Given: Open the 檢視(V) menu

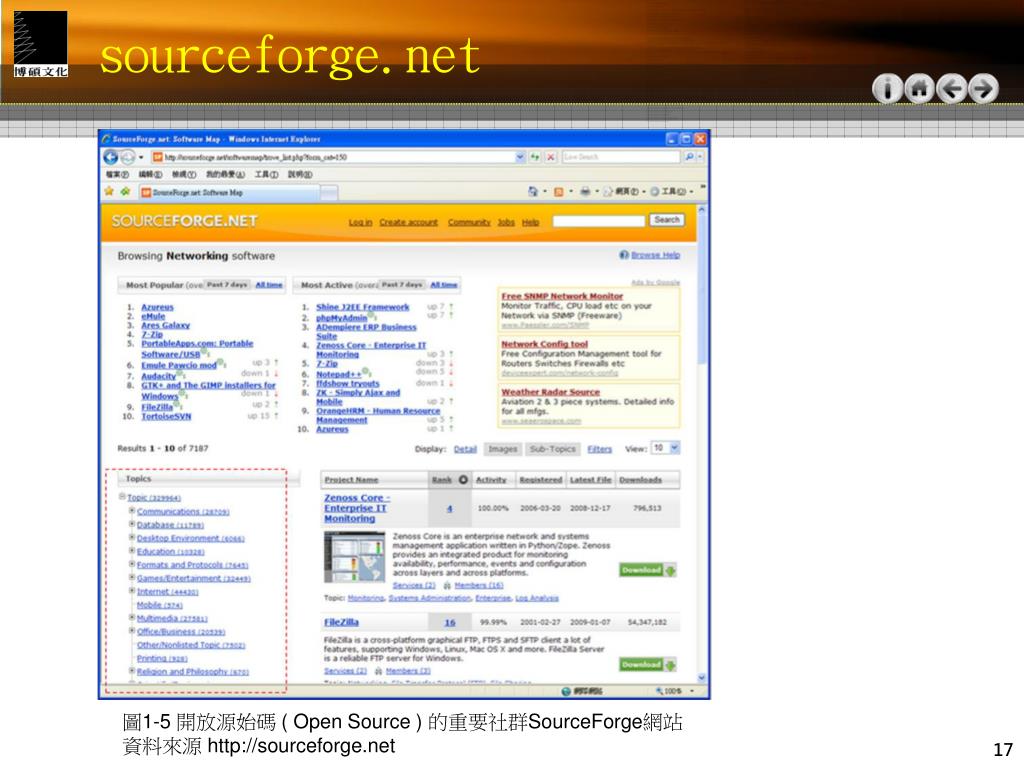Looking at the screenshot, I should pos(184,175).
